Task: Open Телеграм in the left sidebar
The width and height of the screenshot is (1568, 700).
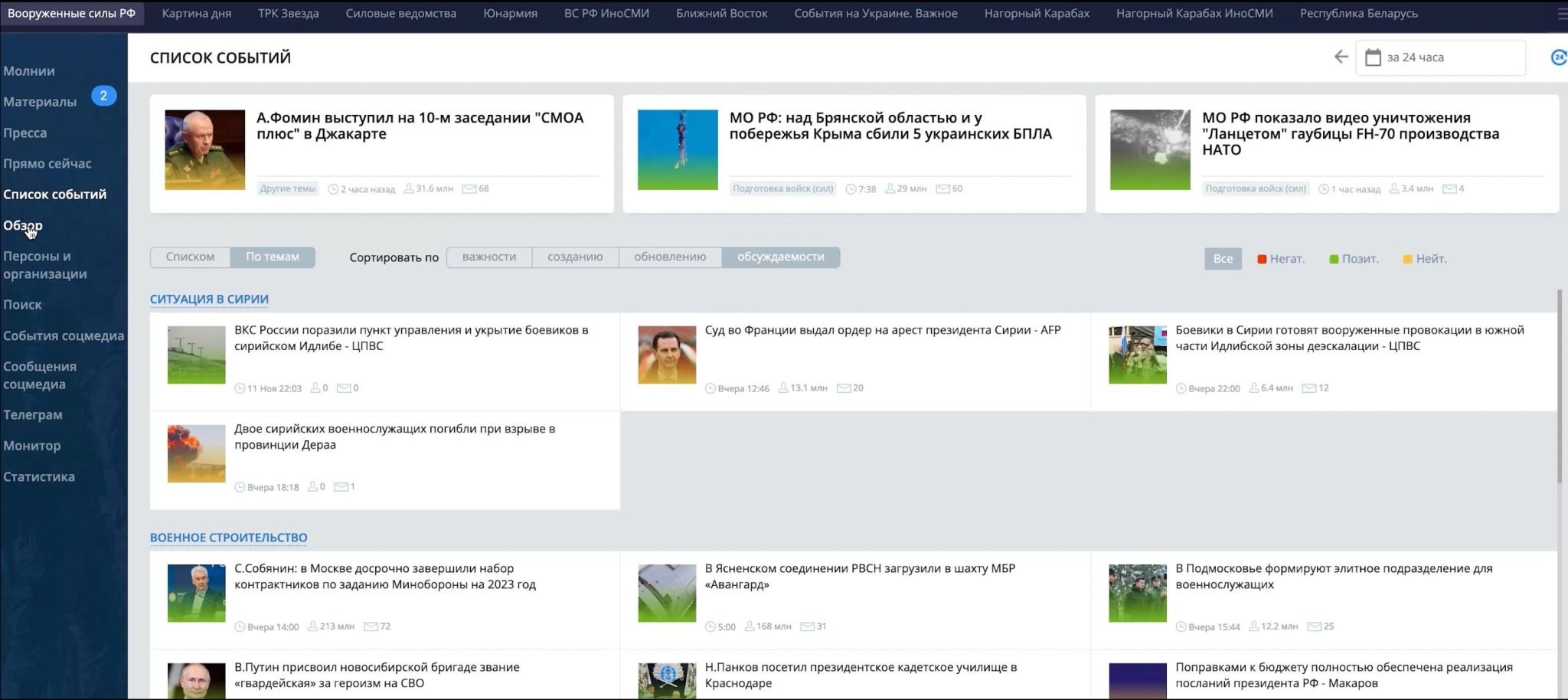Action: [33, 415]
